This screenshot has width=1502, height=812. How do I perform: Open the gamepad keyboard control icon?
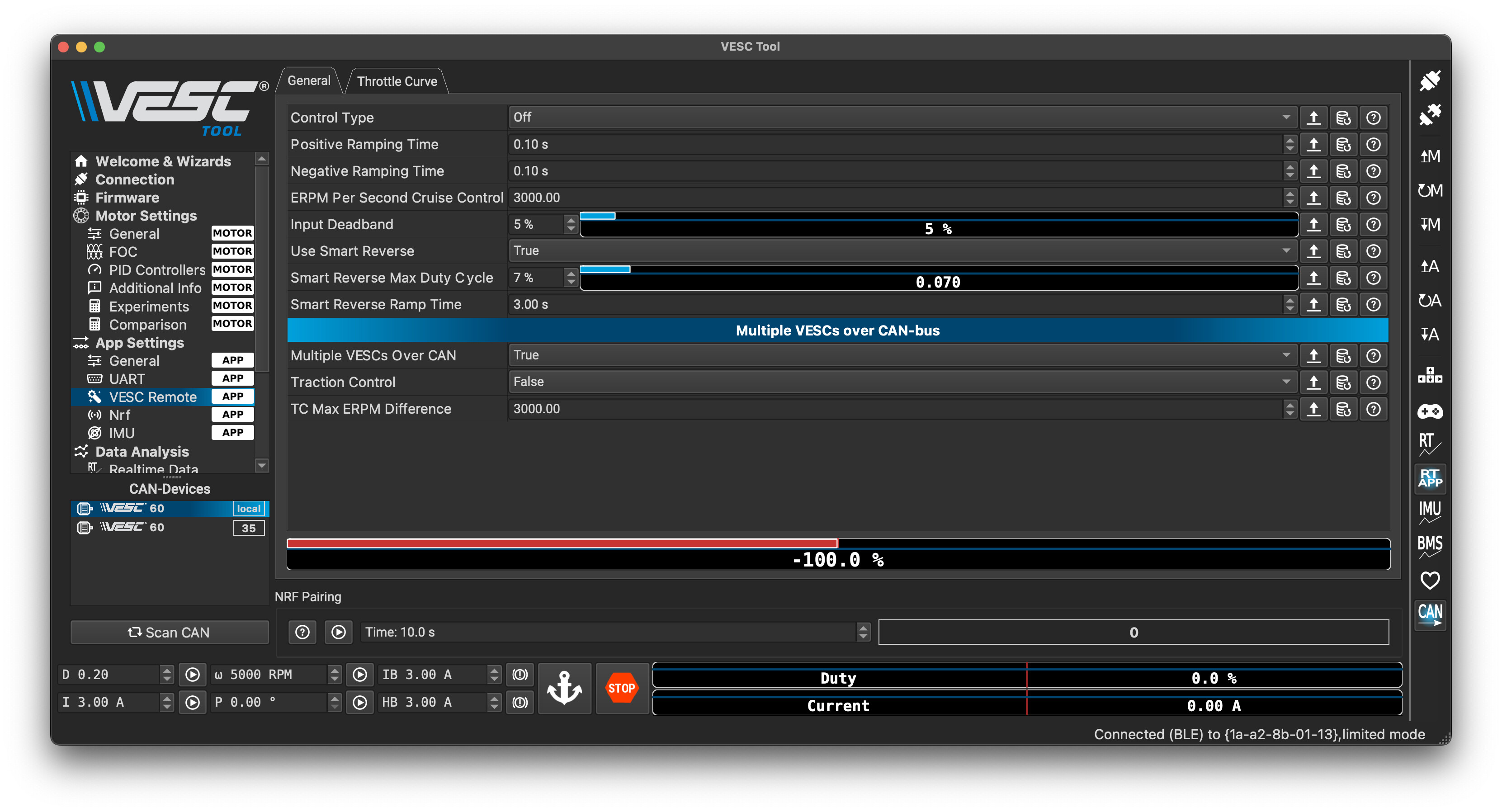(x=1429, y=411)
